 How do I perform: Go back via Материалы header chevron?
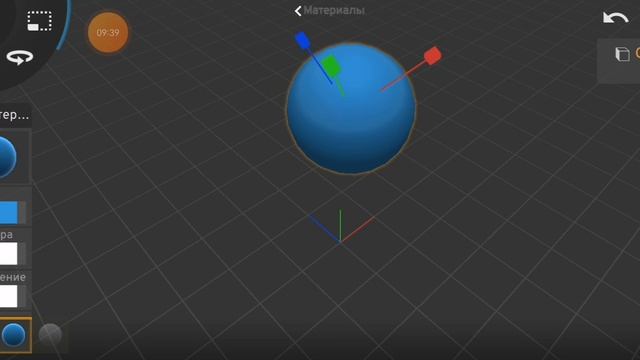click(x=298, y=11)
